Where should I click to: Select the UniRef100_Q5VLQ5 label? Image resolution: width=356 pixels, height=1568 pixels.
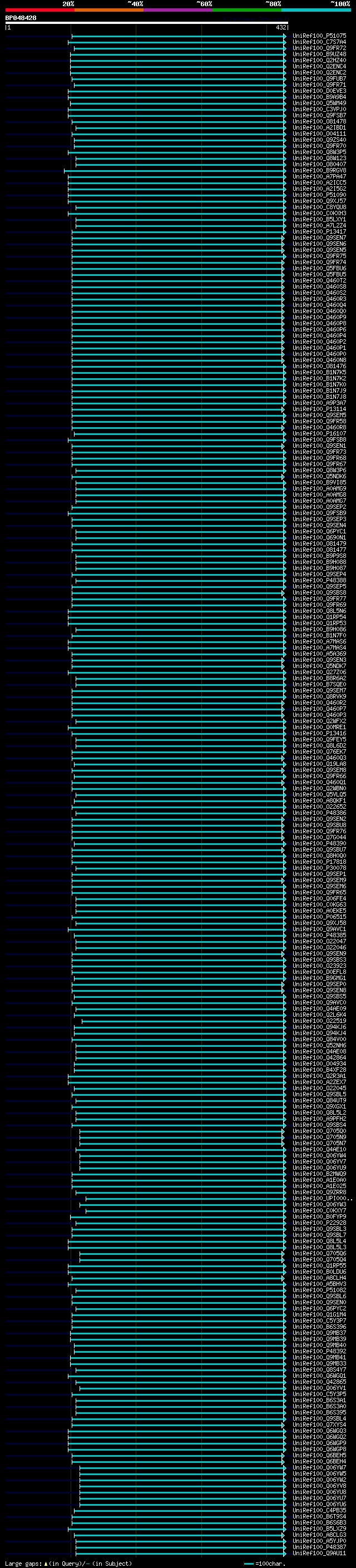[x=319, y=794]
